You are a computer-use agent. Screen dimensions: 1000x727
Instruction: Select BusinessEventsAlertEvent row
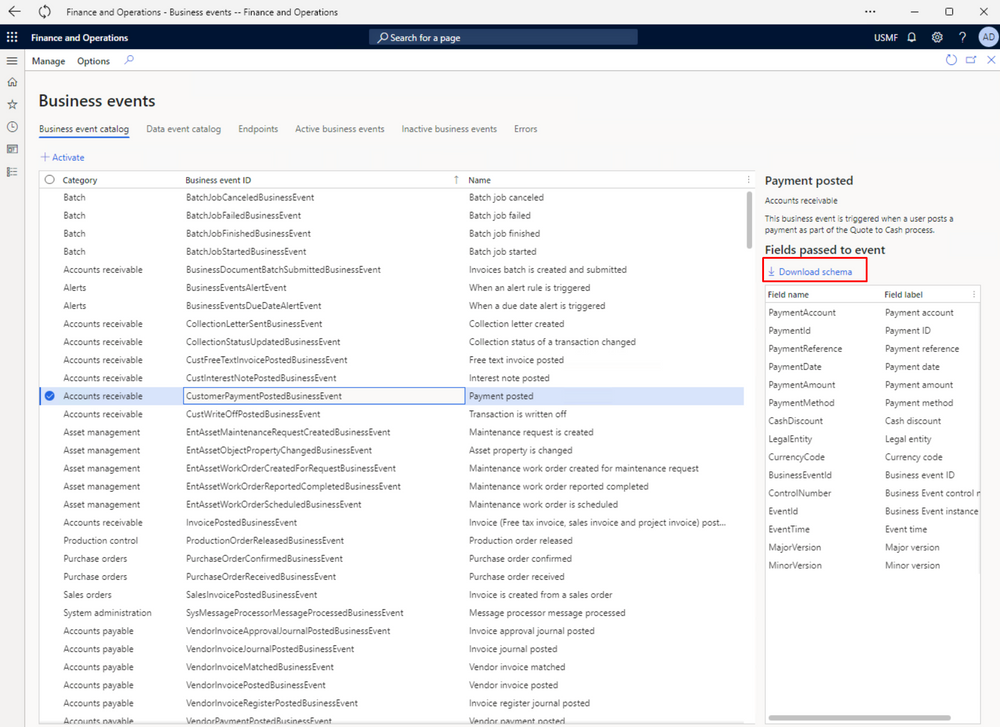[x=392, y=288]
